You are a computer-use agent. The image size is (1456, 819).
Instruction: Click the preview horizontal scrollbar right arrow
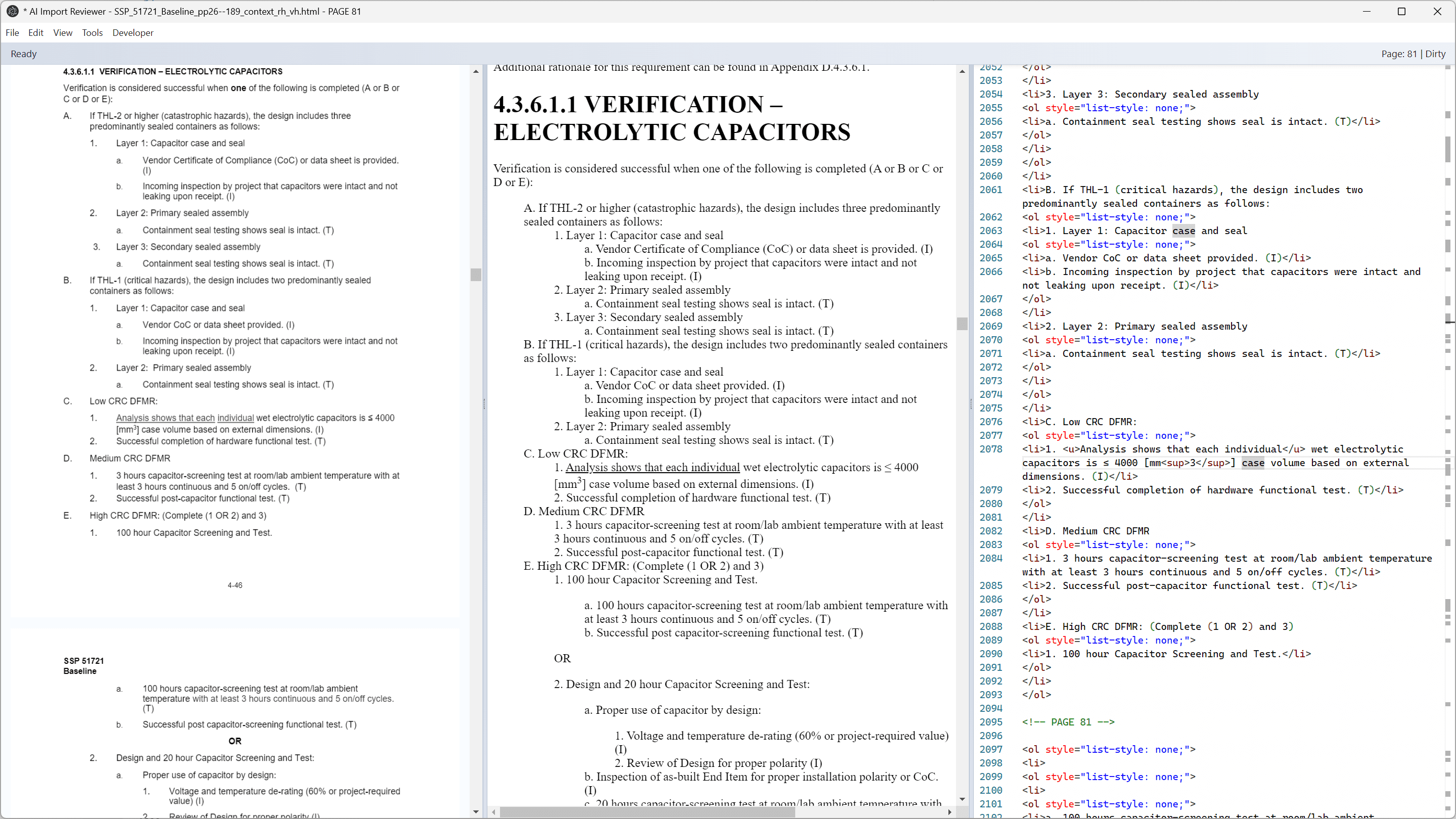949,812
